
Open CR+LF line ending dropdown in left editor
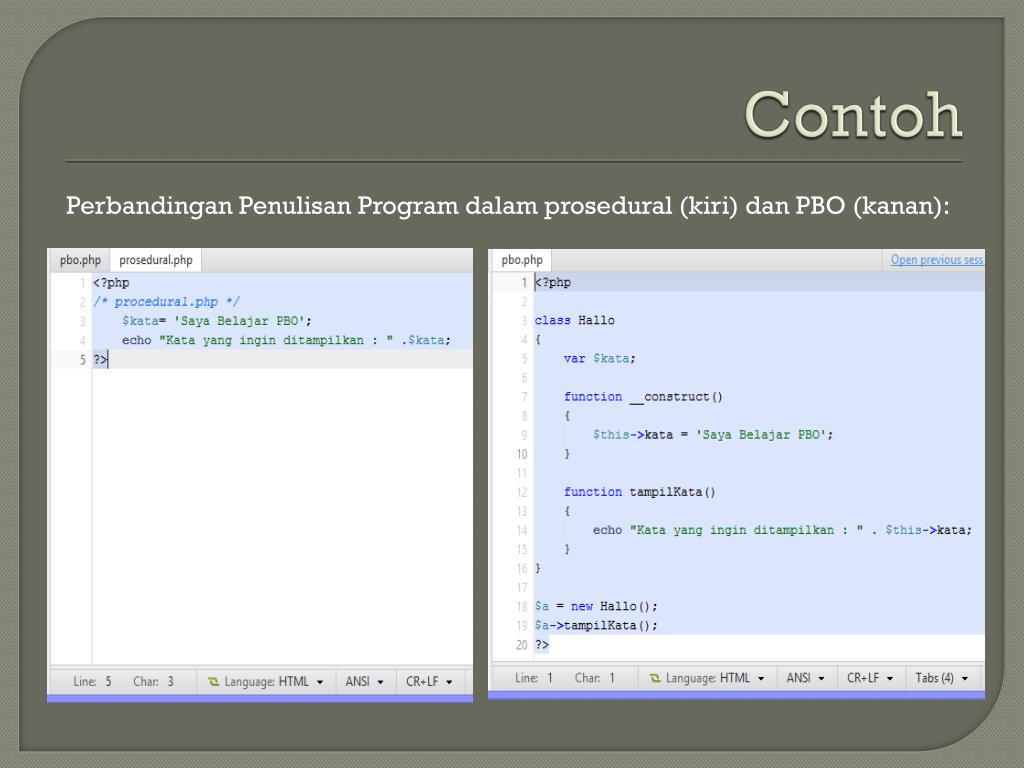[429, 682]
